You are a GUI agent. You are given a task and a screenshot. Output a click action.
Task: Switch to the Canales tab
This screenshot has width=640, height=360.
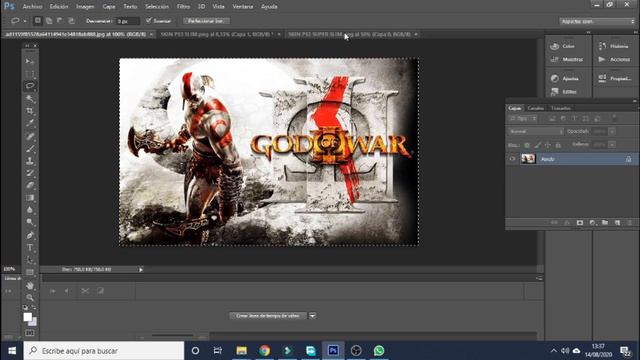click(x=536, y=108)
